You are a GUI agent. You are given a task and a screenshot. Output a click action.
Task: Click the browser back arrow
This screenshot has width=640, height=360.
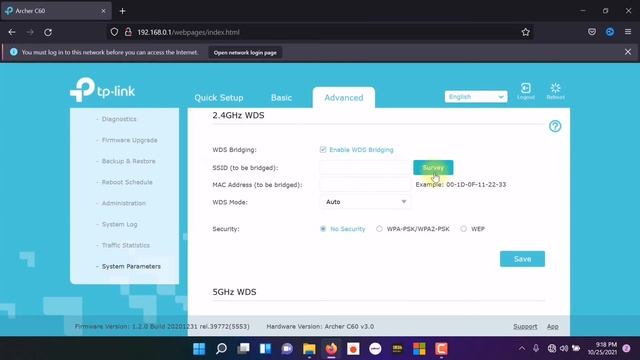12,32
